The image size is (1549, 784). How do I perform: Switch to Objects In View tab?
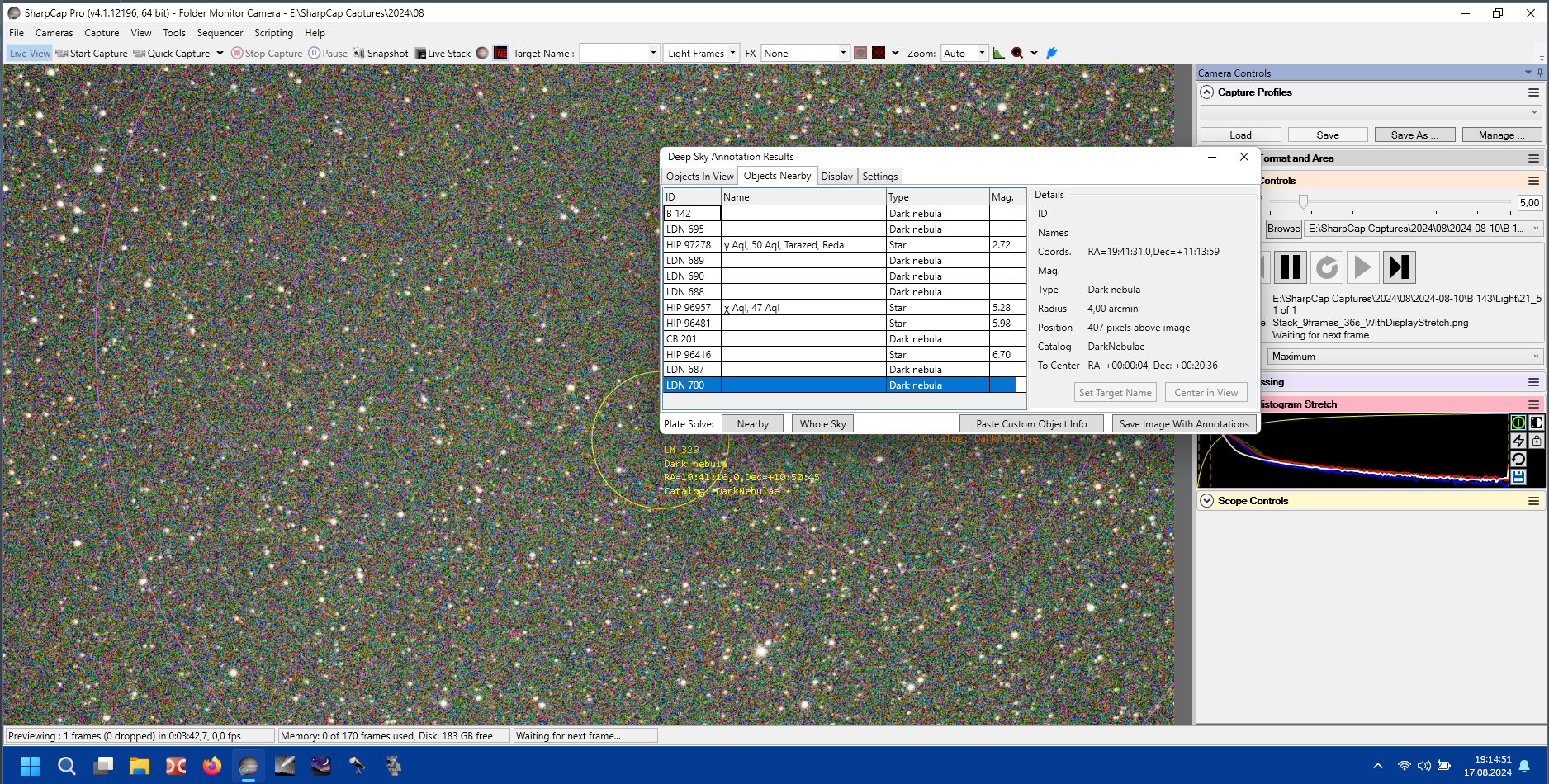point(699,177)
